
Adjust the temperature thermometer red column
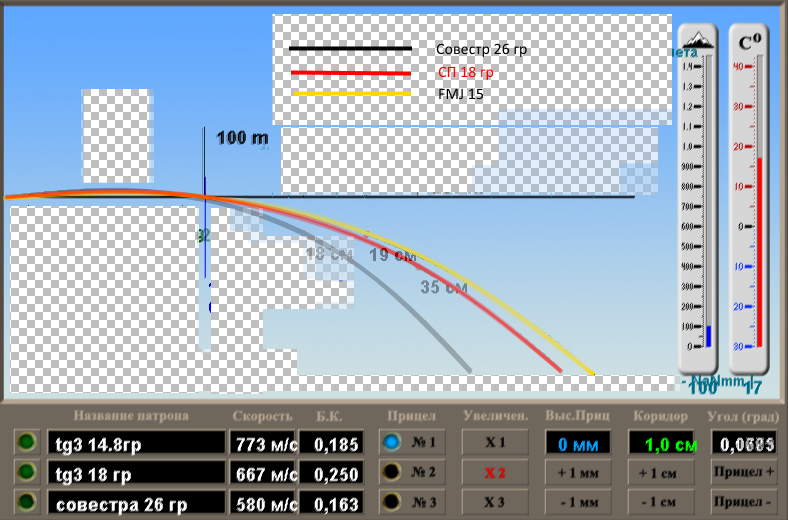[759, 250]
